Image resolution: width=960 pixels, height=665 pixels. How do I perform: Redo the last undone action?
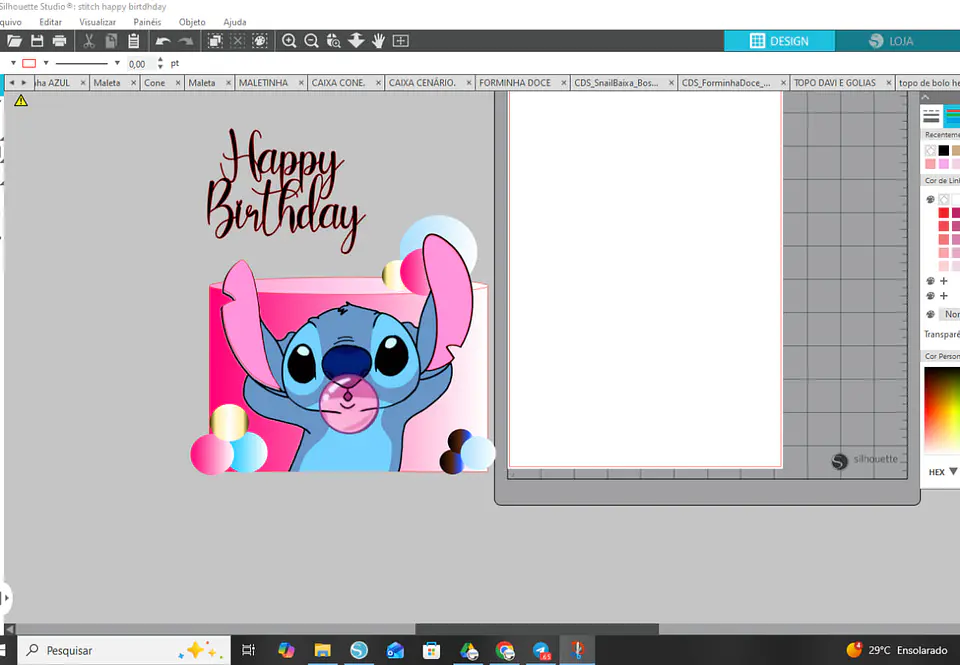point(186,41)
